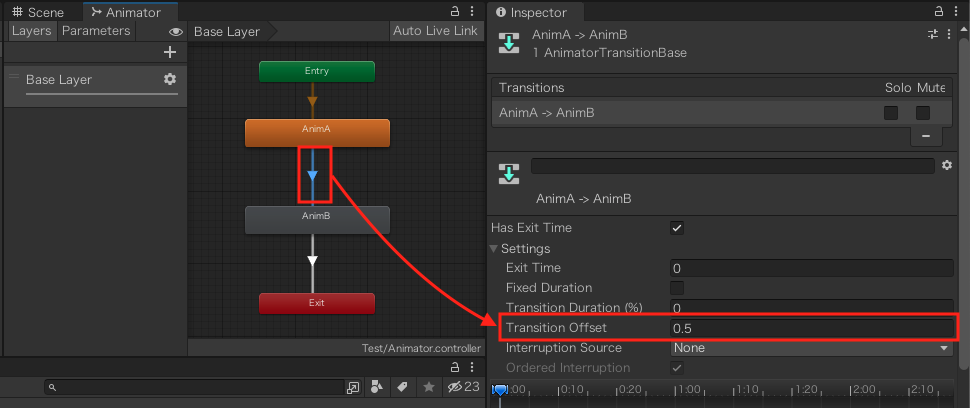Image resolution: width=970 pixels, height=408 pixels.
Task: Click the blue timeline playhead marker
Action: click(499, 389)
